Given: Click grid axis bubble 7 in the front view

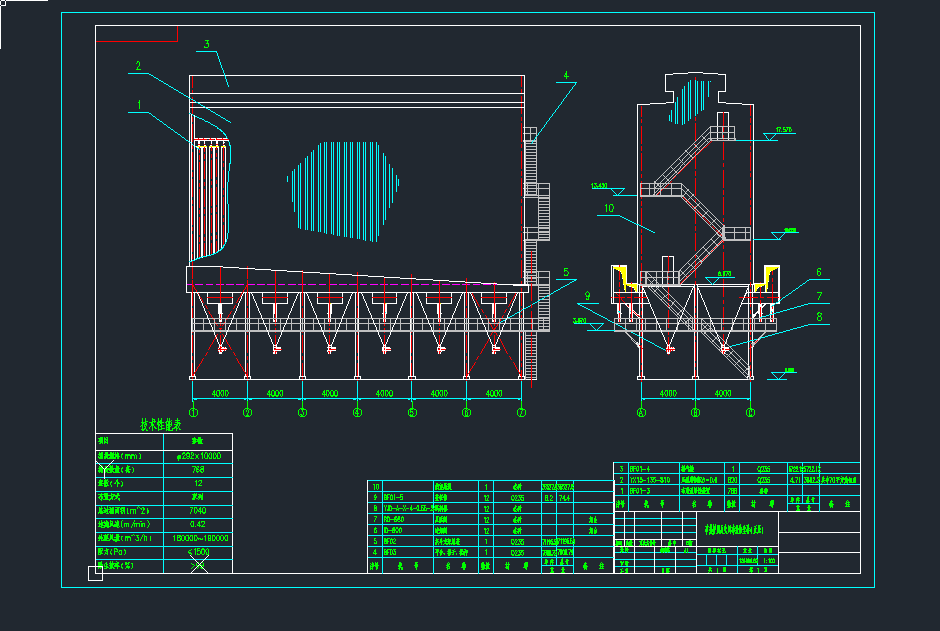Looking at the screenshot, I should click(521, 412).
